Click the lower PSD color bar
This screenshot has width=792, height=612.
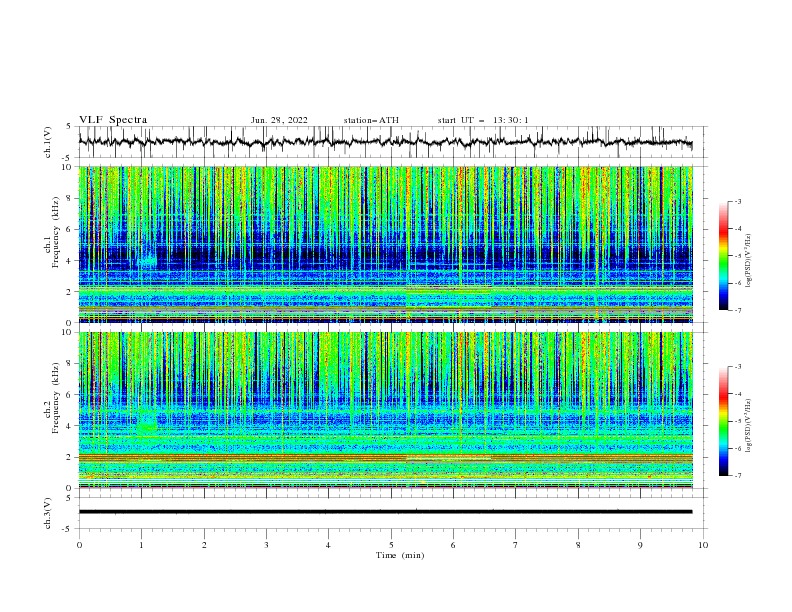(723, 421)
